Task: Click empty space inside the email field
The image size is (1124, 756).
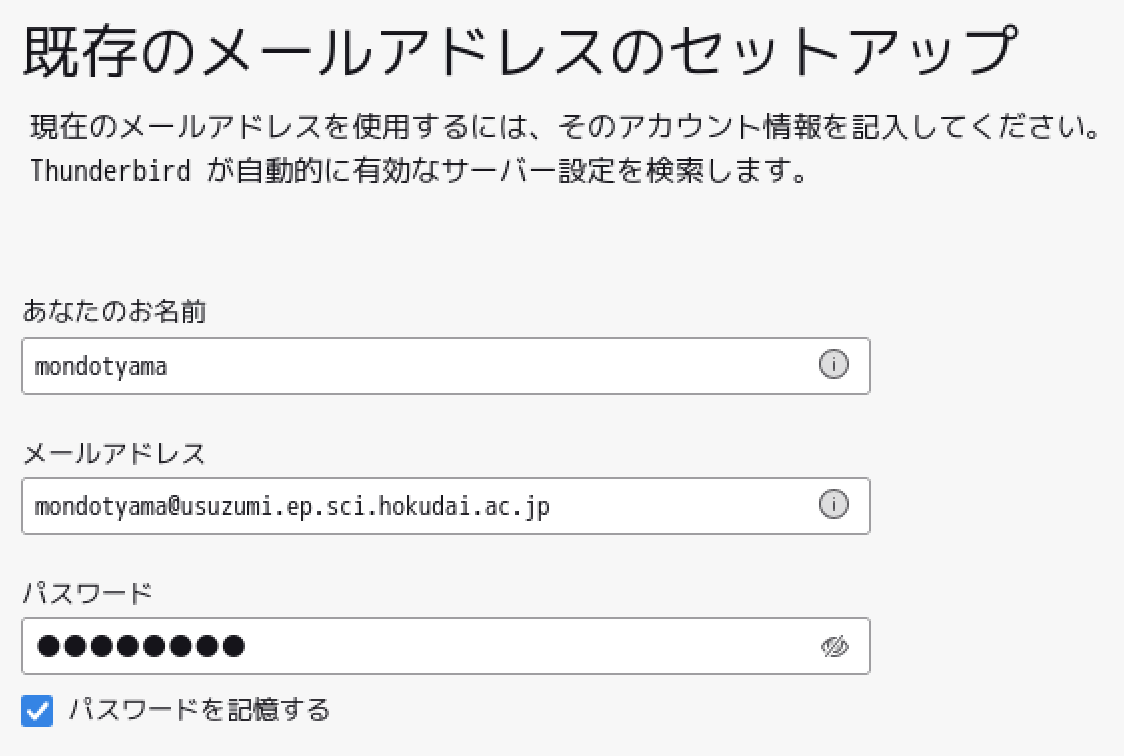Action: pyautogui.click(x=681, y=506)
